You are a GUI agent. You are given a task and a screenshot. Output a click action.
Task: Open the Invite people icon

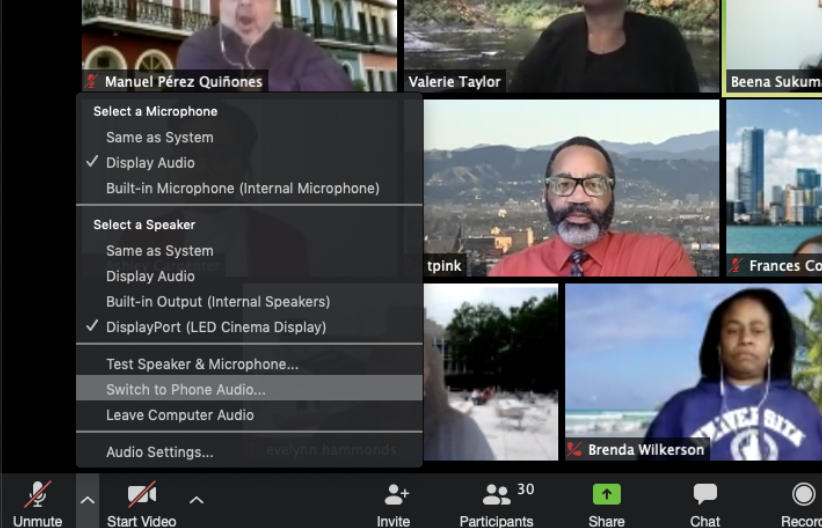(x=396, y=494)
